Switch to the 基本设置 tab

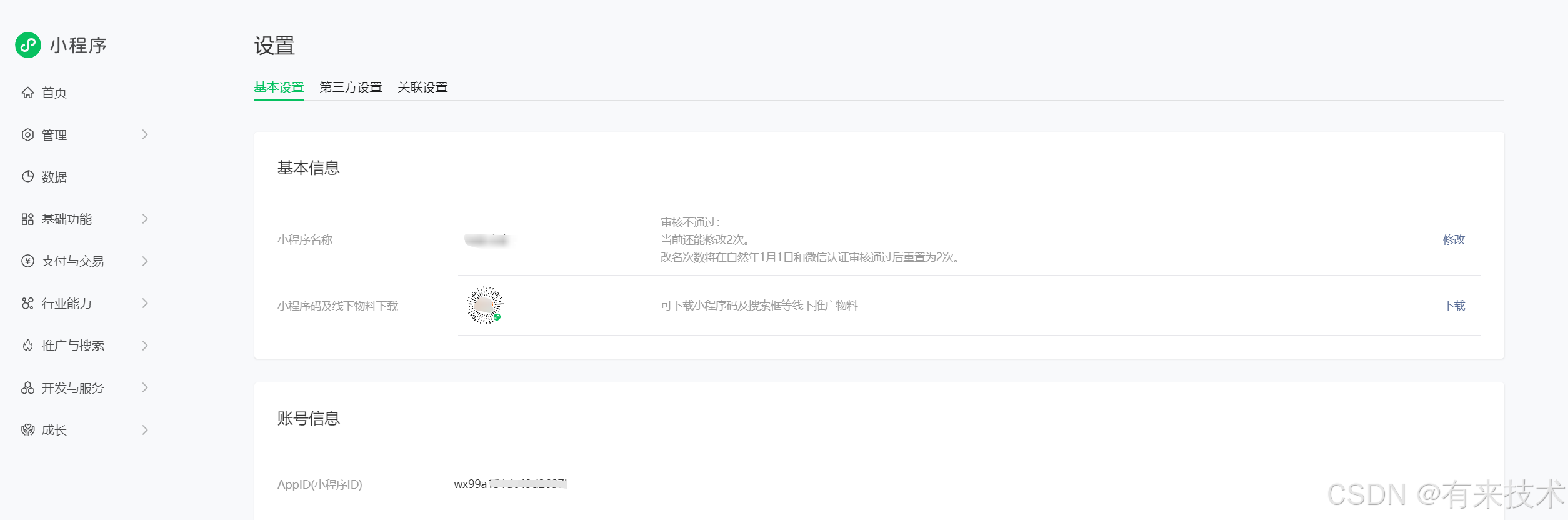pyautogui.click(x=279, y=87)
